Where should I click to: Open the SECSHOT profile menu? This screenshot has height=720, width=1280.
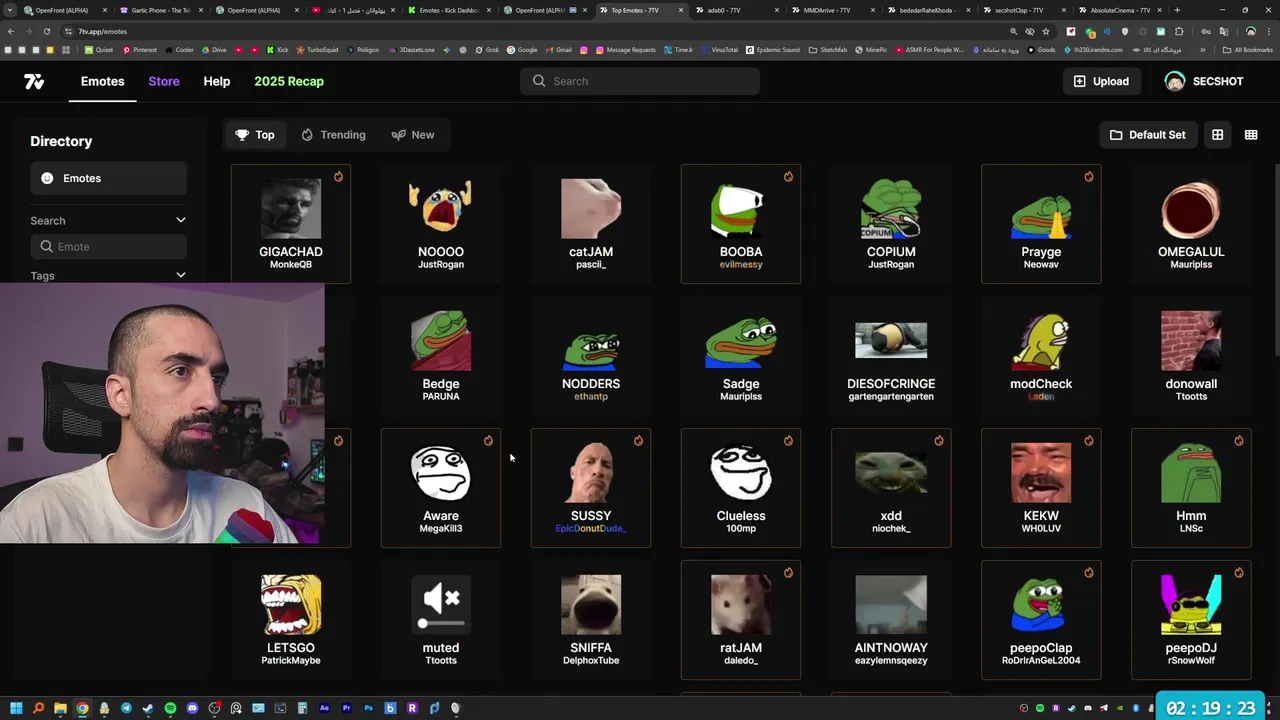1204,81
